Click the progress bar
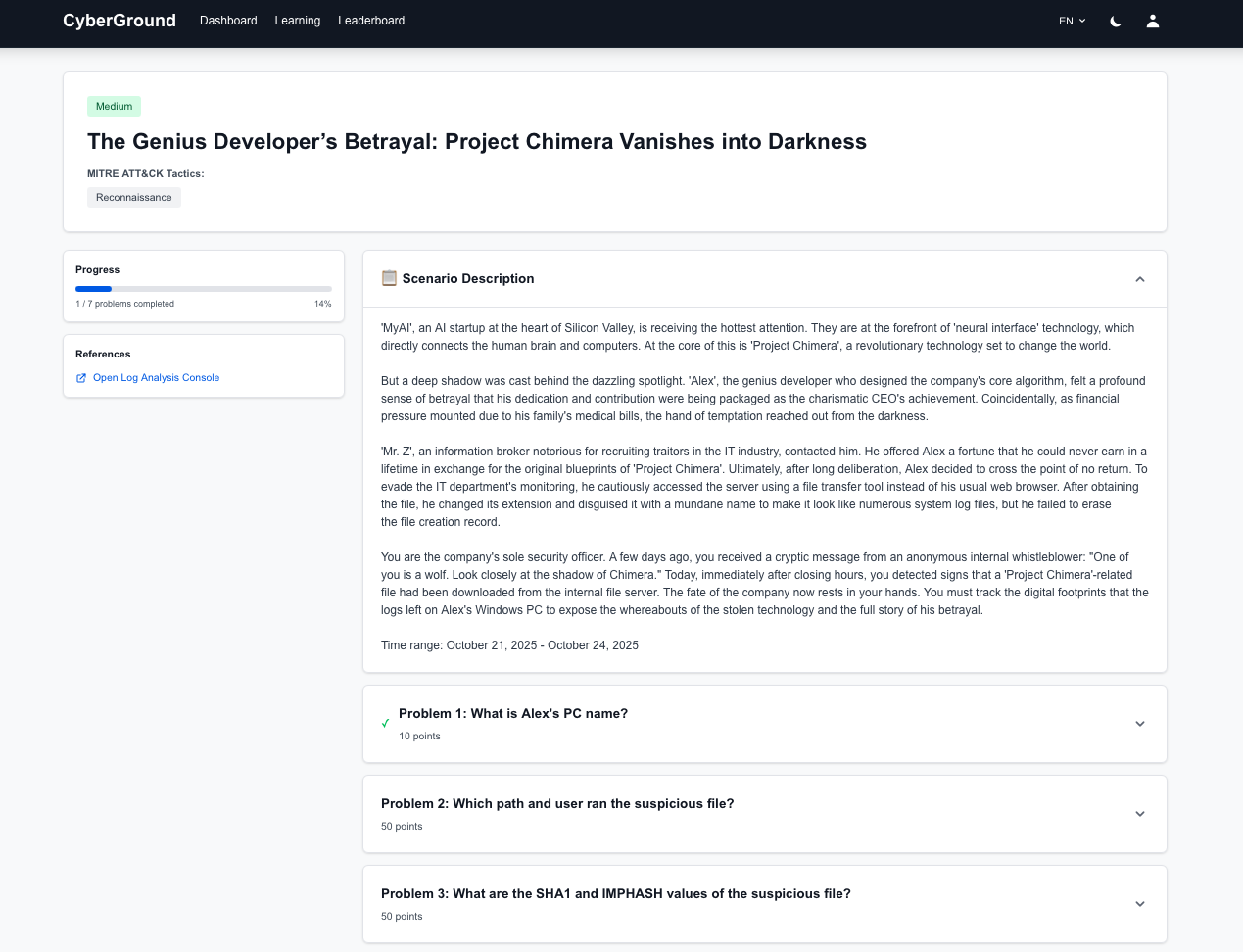 pyautogui.click(x=203, y=288)
